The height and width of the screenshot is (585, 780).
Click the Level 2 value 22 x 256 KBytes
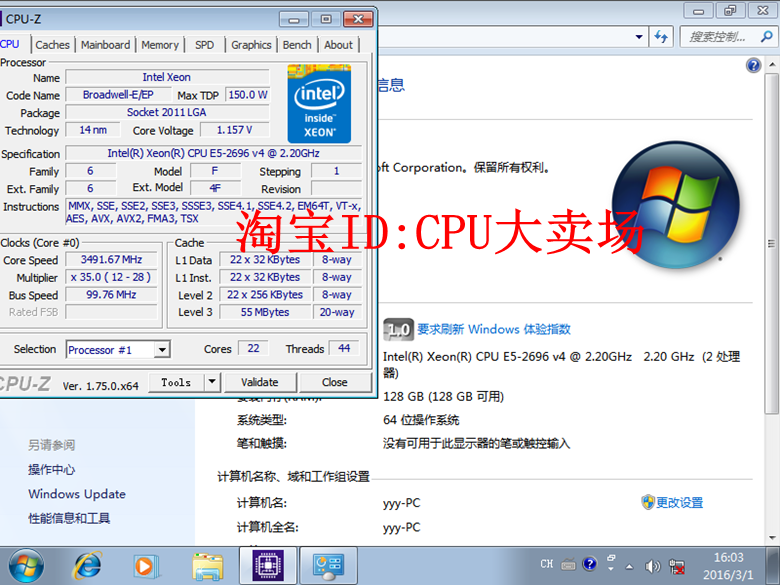(265, 294)
